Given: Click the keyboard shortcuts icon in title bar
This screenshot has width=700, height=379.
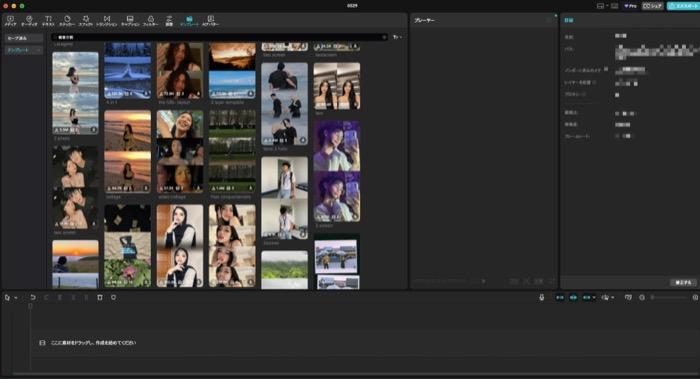Looking at the screenshot, I should coord(615,6).
